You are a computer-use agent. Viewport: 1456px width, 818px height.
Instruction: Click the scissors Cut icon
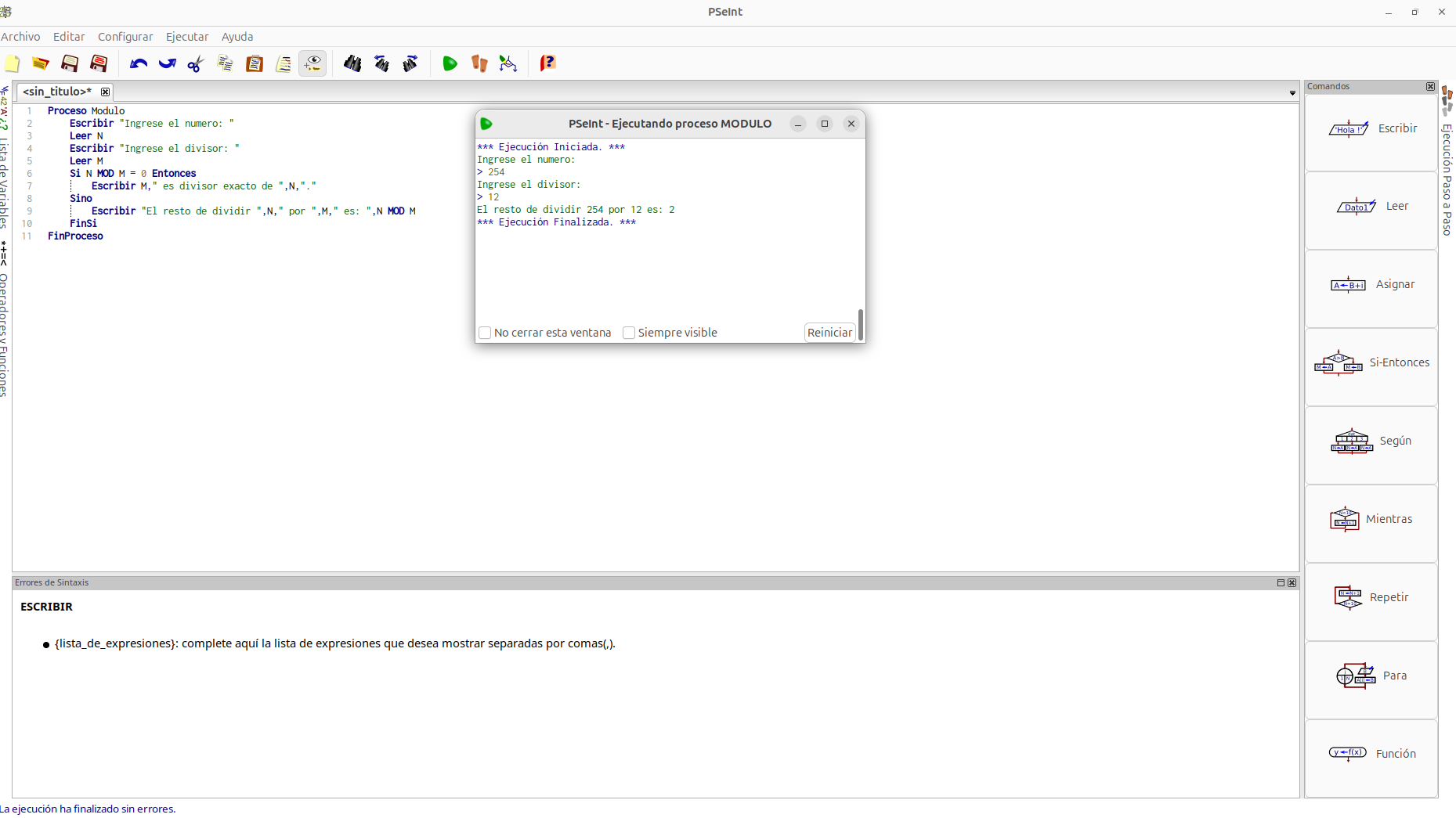tap(196, 63)
